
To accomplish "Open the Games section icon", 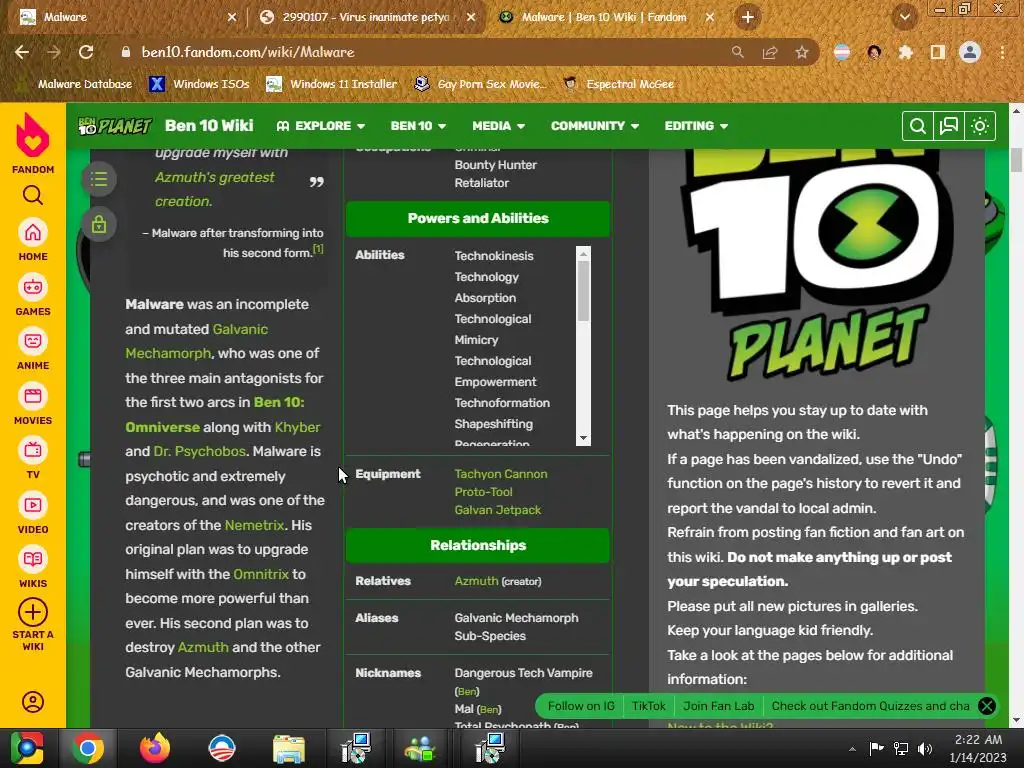I will (33, 287).
